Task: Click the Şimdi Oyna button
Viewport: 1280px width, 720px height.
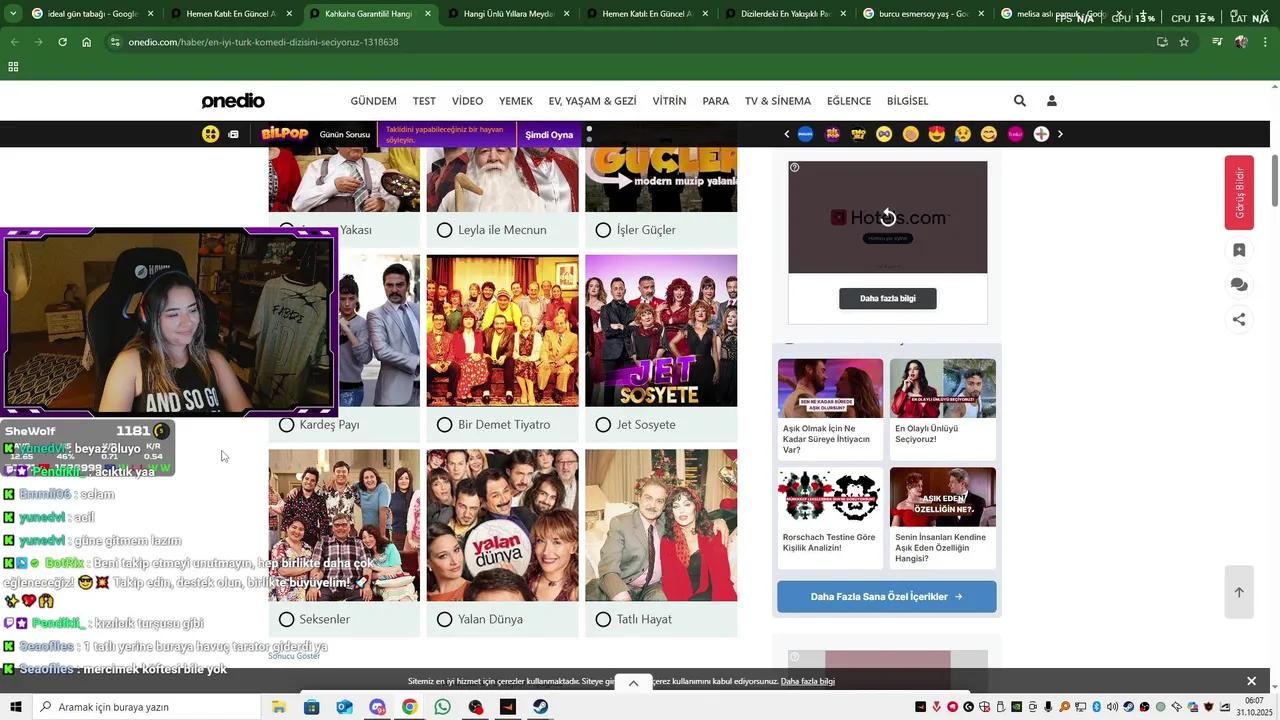Action: click(x=549, y=135)
